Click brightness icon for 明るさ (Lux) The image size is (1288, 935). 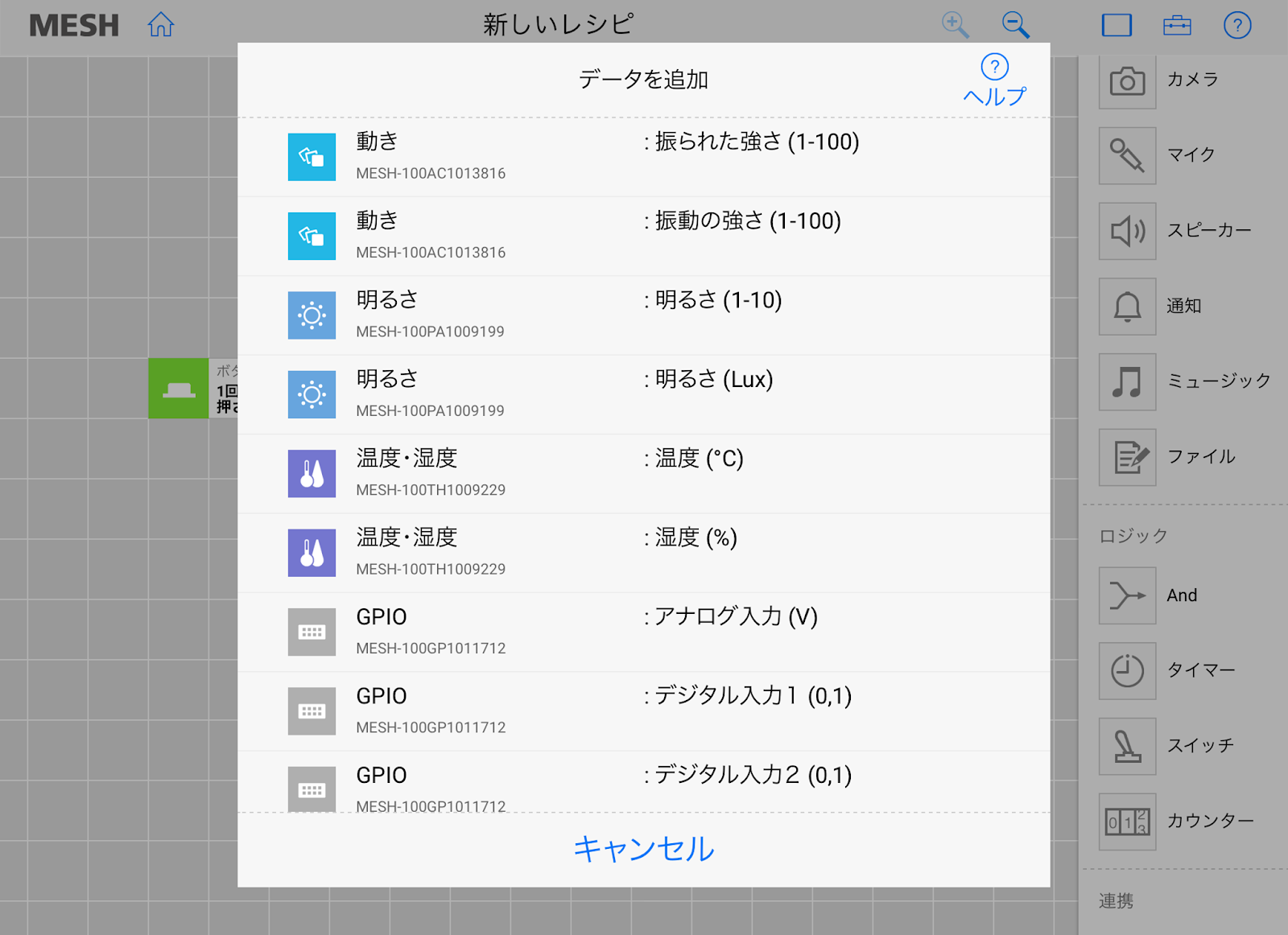pos(312,394)
